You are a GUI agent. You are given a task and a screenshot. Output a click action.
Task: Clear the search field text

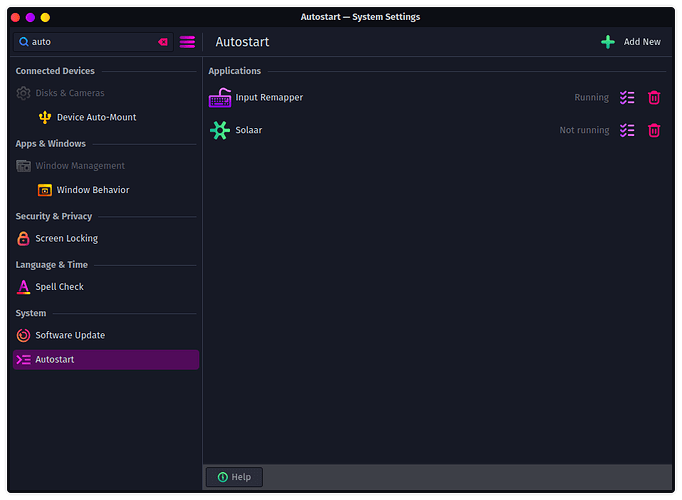click(163, 42)
